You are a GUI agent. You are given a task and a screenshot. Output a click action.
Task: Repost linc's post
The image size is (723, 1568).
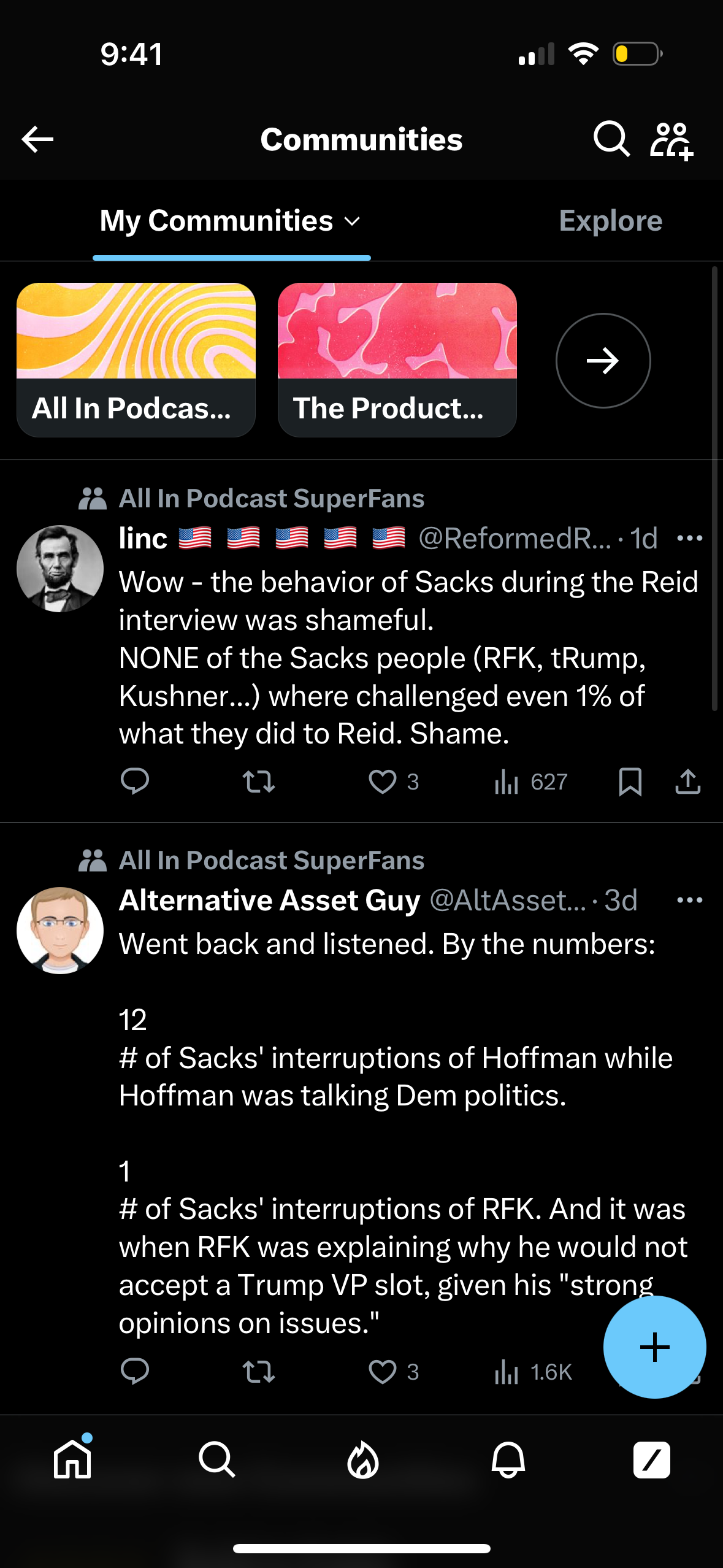point(259,781)
